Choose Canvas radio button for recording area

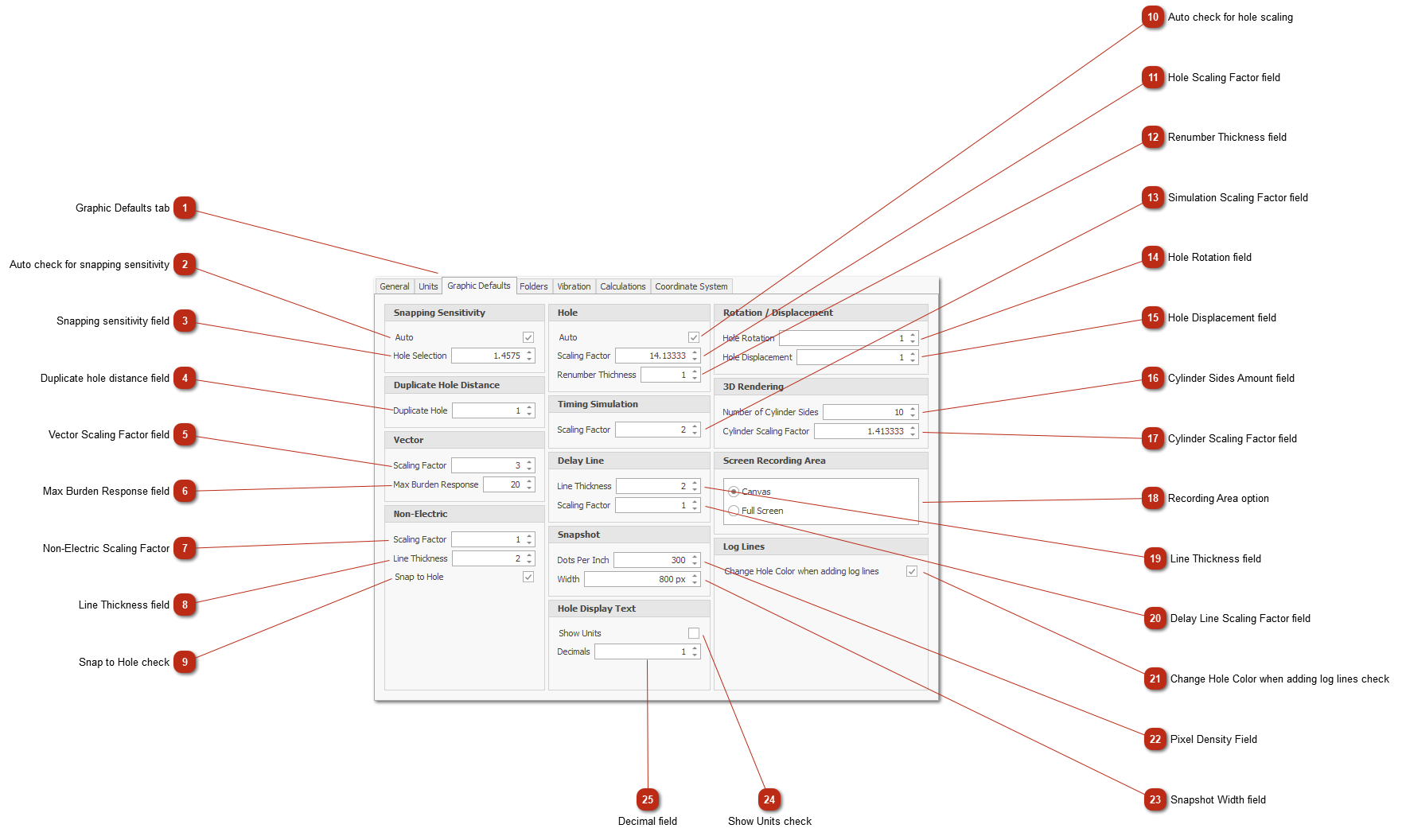tap(734, 492)
